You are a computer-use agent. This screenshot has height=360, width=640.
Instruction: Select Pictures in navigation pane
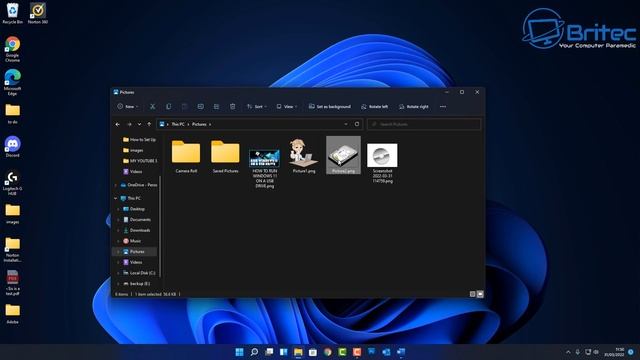click(x=134, y=251)
